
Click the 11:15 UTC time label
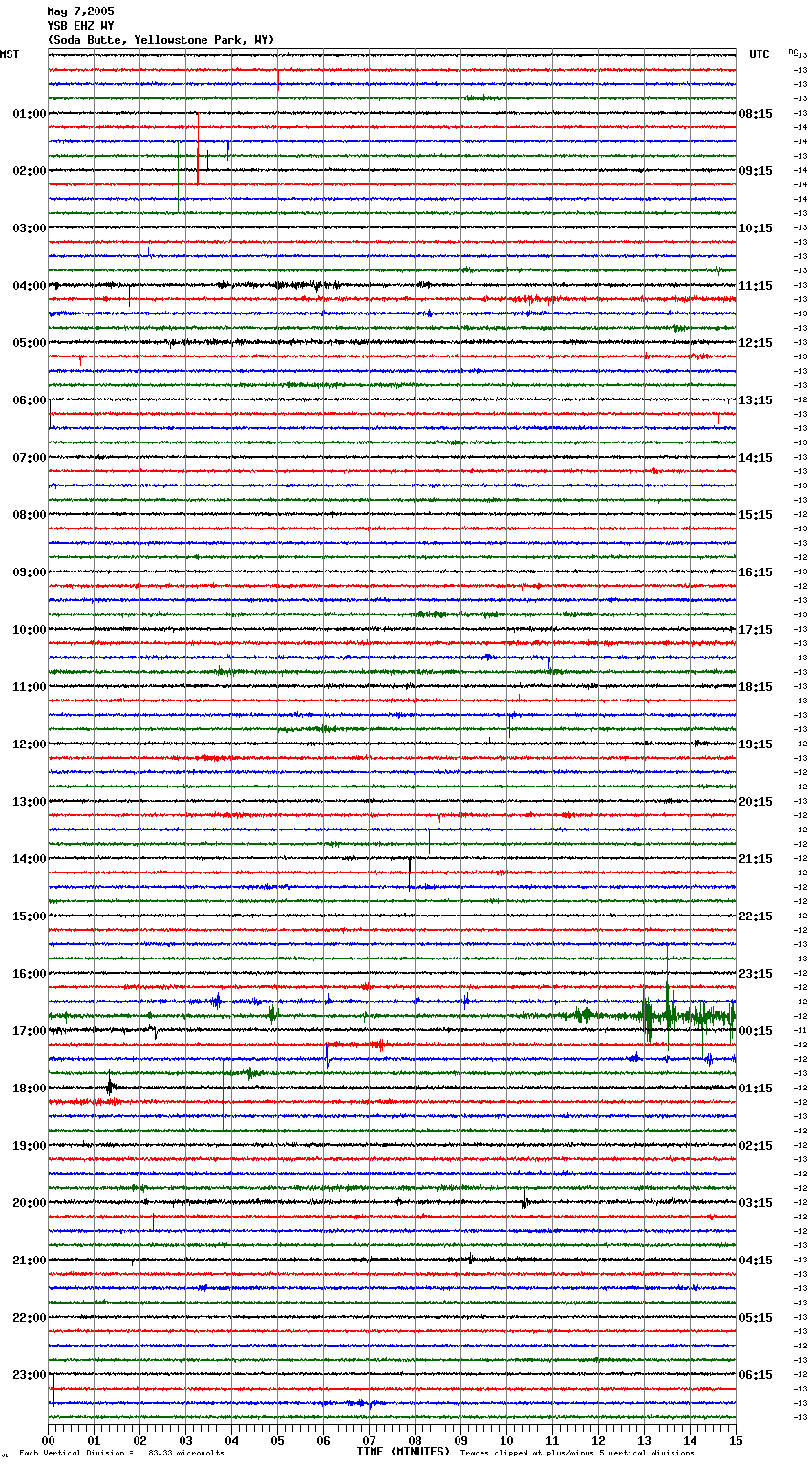[756, 286]
